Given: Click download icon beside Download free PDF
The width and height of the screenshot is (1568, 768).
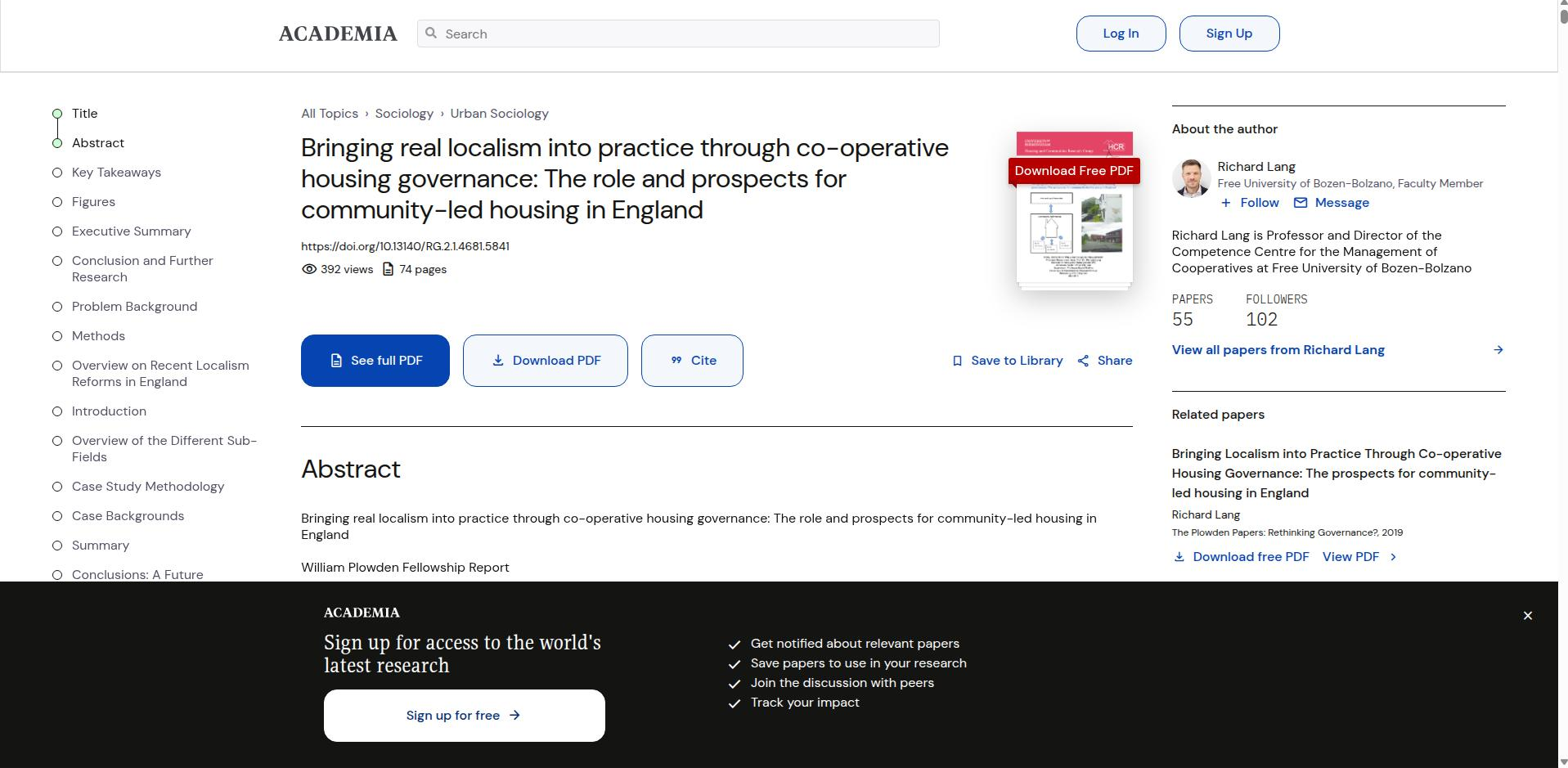Looking at the screenshot, I should (1179, 557).
